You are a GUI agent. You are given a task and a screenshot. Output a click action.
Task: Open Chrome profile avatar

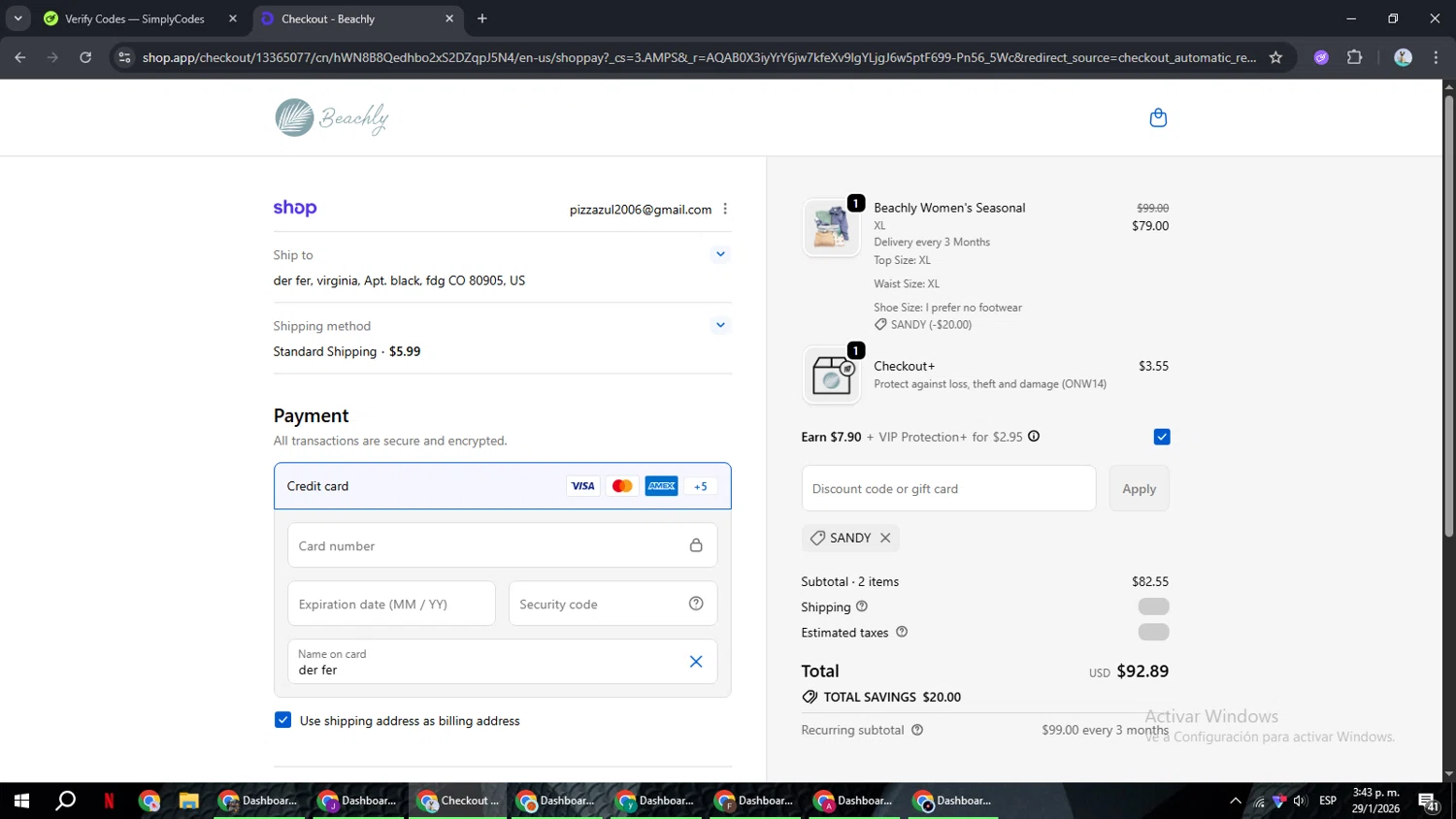pos(1403,57)
